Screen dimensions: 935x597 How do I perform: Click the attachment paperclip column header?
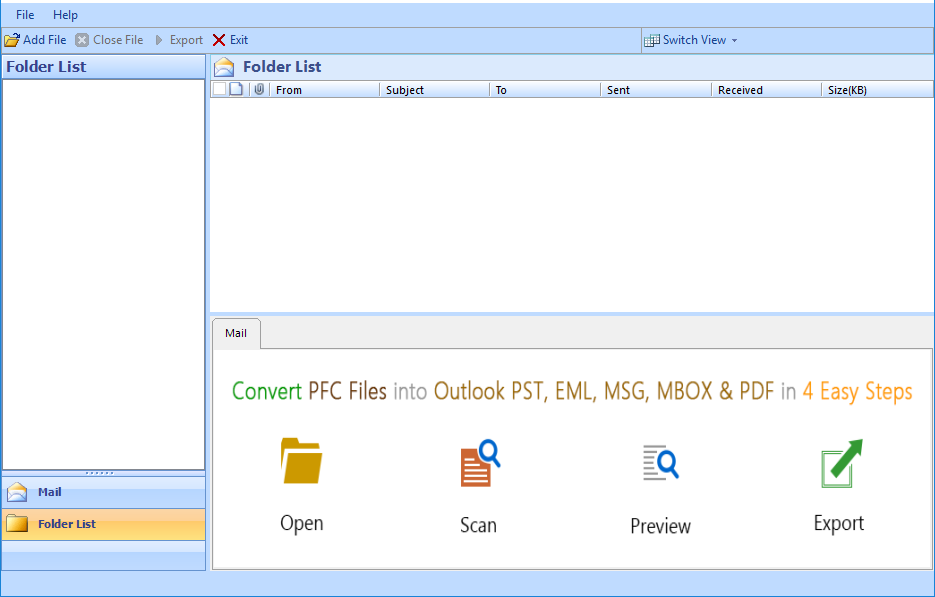point(259,89)
